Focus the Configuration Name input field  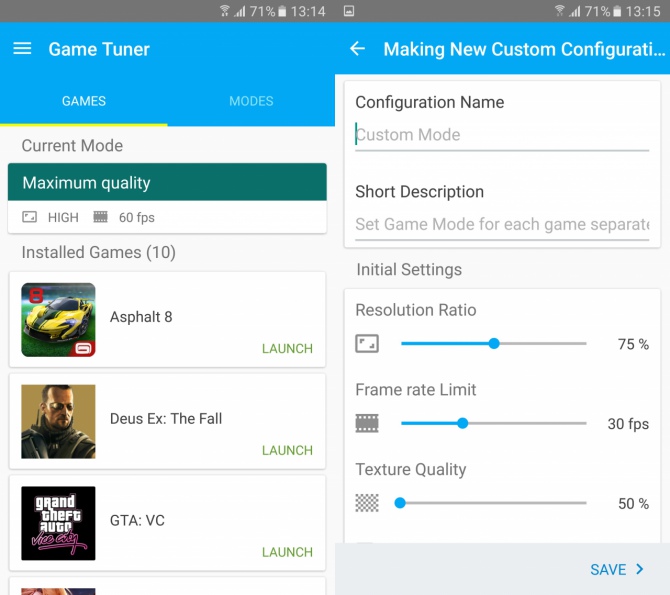[502, 135]
